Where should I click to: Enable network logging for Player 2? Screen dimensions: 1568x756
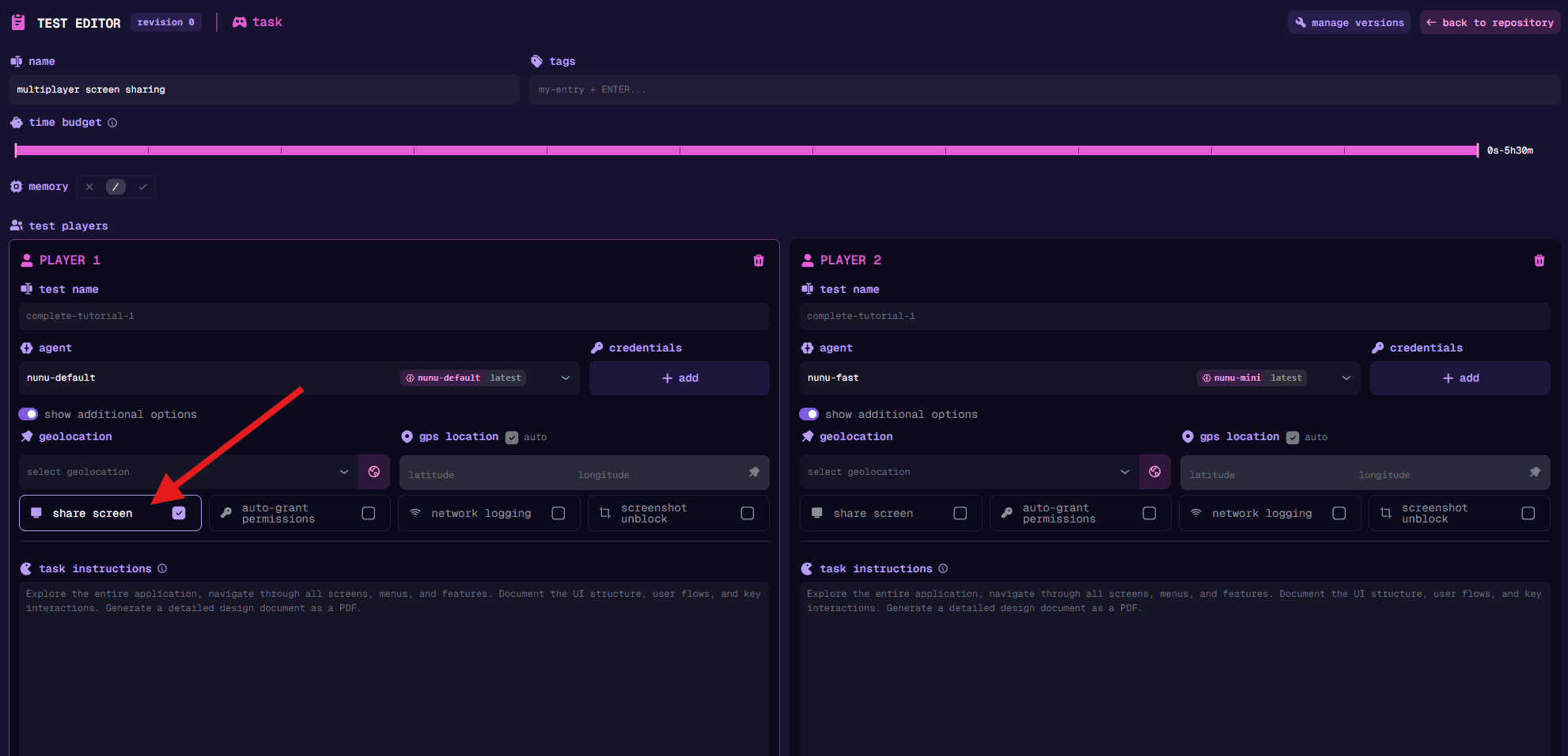(x=1339, y=513)
